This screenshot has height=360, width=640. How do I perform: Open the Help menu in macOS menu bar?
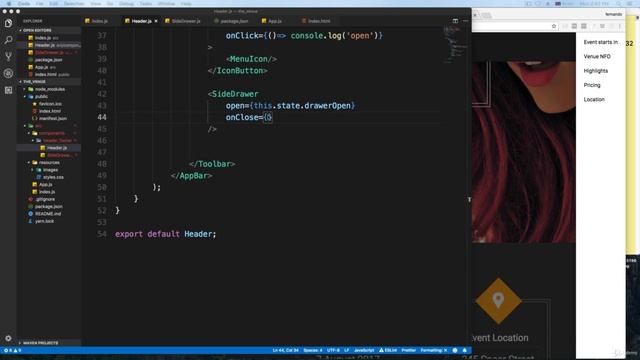click(186, 4)
